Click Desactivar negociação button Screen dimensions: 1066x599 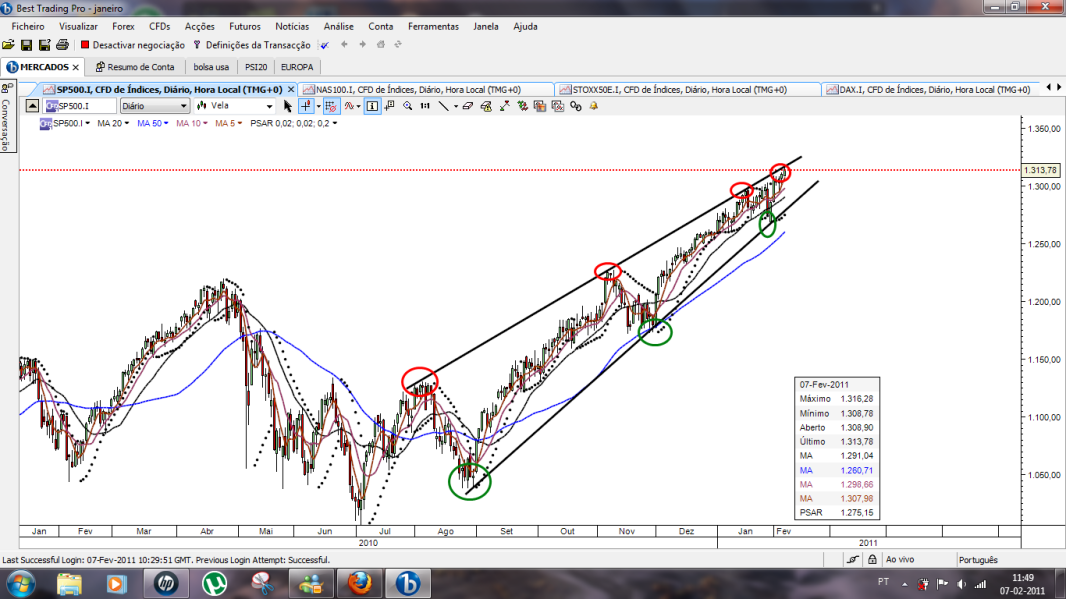[133, 45]
